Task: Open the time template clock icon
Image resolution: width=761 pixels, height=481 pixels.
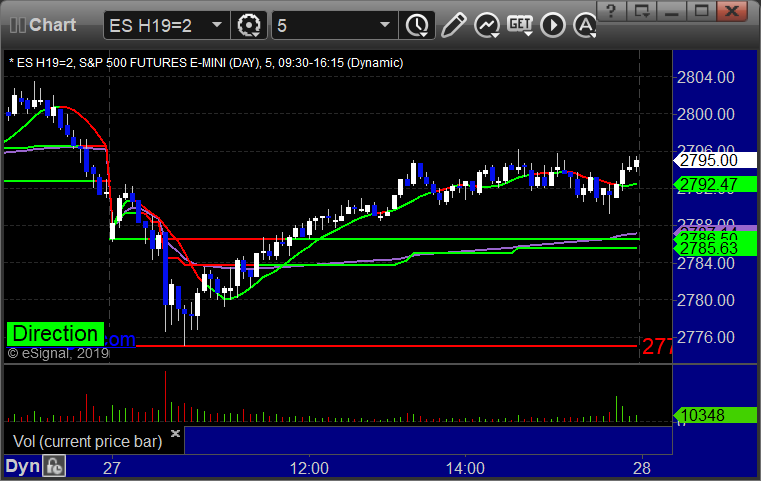Action: (x=417, y=25)
